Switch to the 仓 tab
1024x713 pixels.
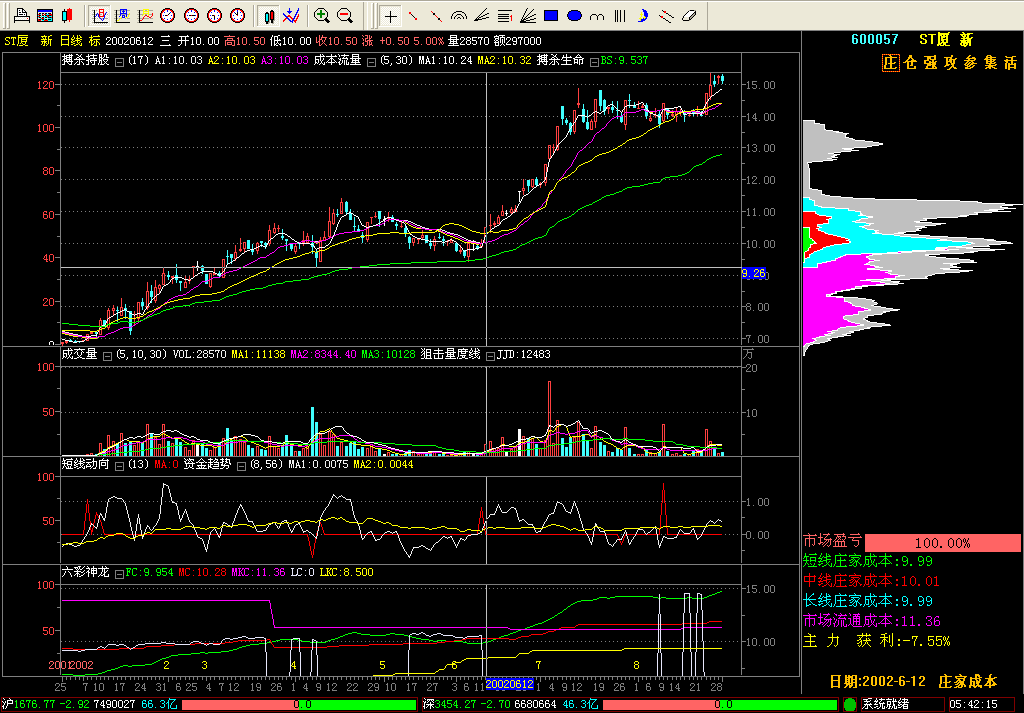(x=910, y=63)
